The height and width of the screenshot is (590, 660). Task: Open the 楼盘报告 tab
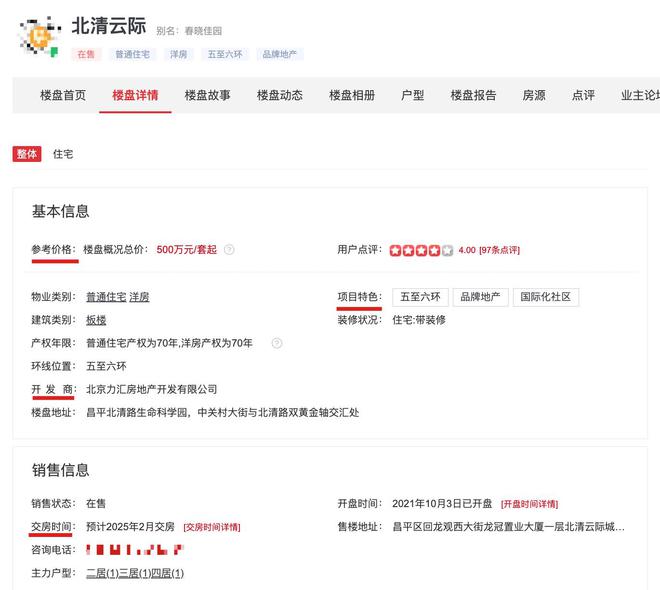(x=474, y=95)
